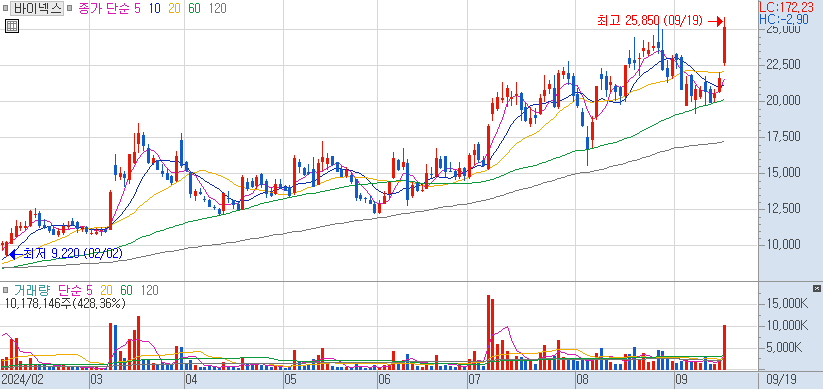Viewport: 823px width, 389px height.
Task: Close the volume panel with x button
Action: [x=816, y=288]
